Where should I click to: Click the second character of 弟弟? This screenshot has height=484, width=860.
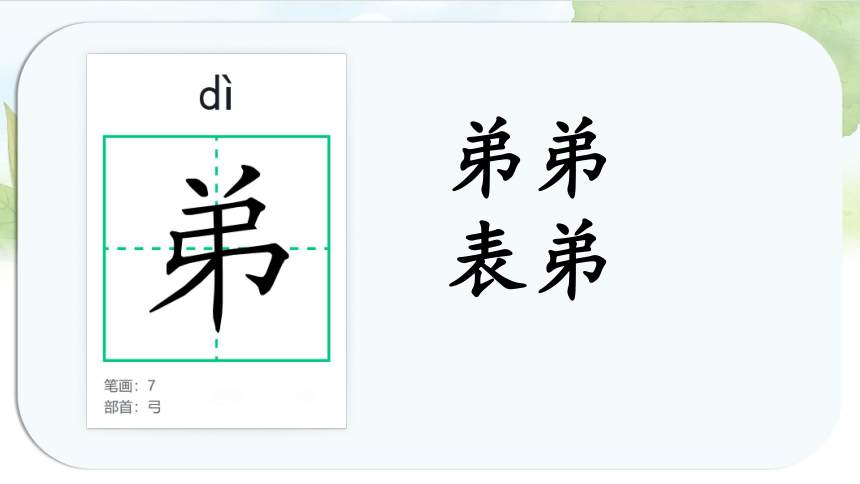coord(572,157)
